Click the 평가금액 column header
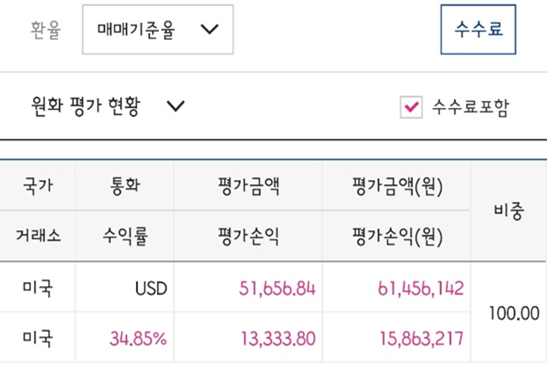 coord(248,186)
